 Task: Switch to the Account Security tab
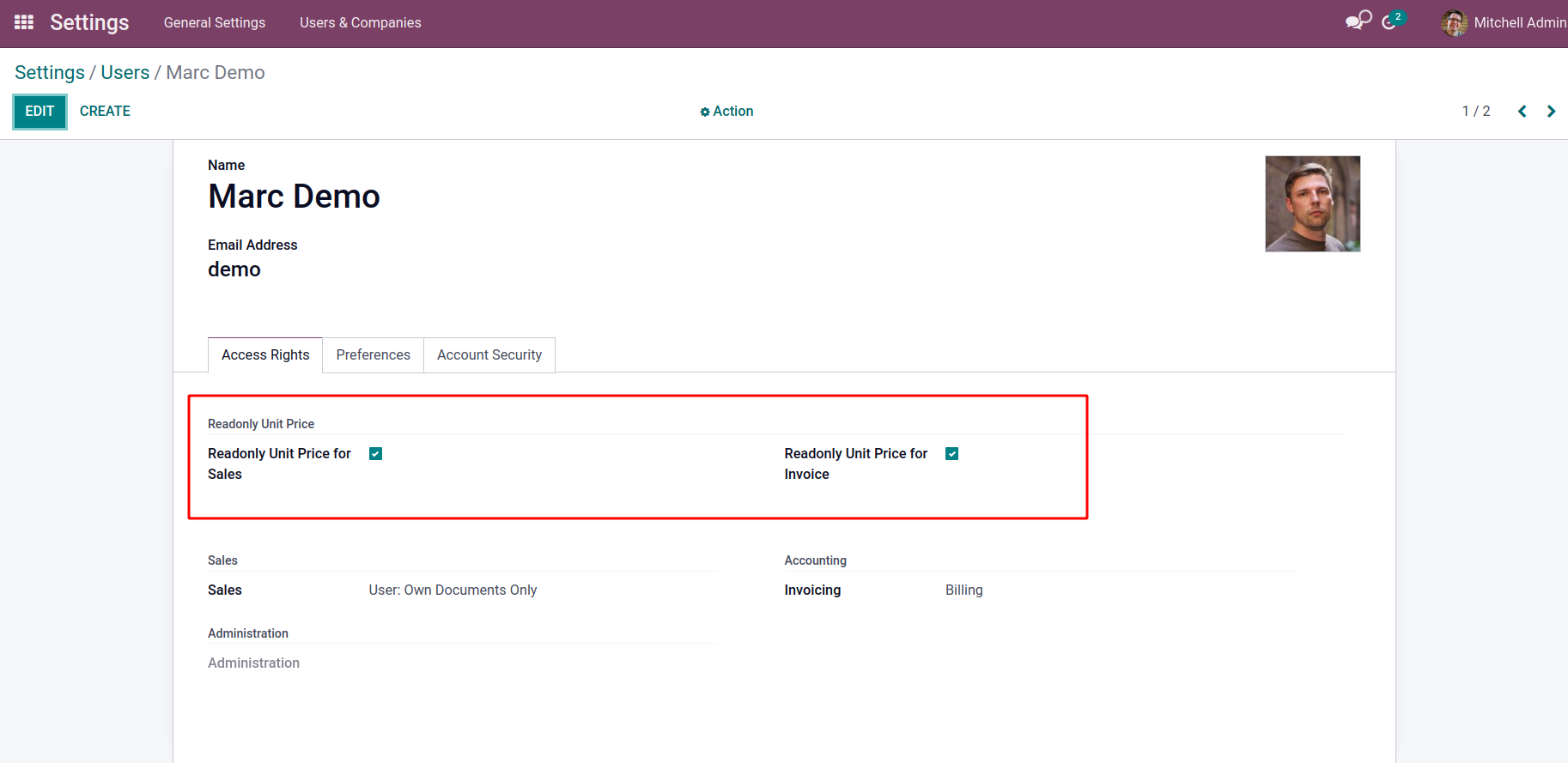489,355
